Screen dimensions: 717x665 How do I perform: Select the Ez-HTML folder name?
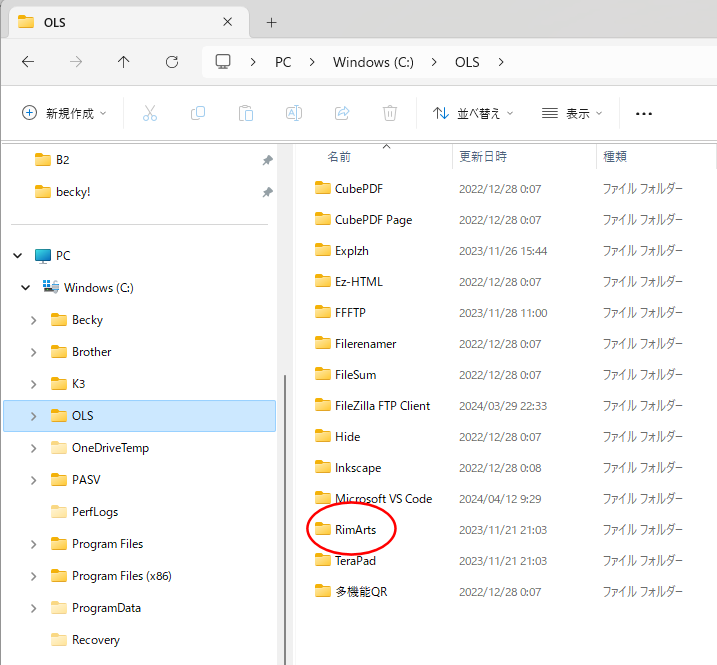coord(358,282)
